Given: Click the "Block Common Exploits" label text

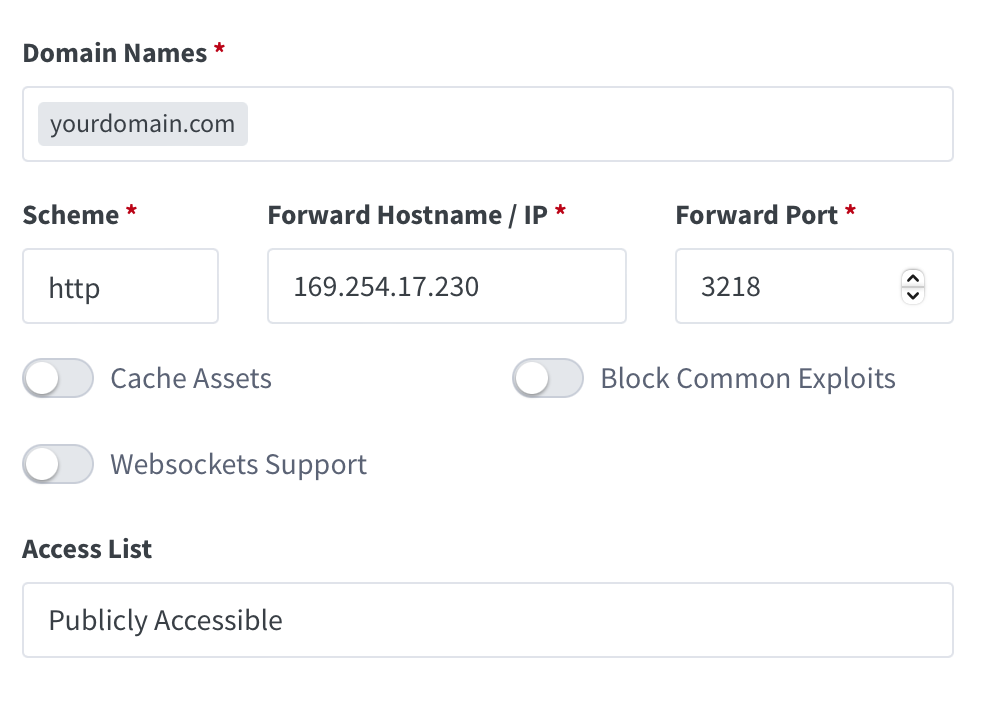Looking at the screenshot, I should [x=748, y=379].
